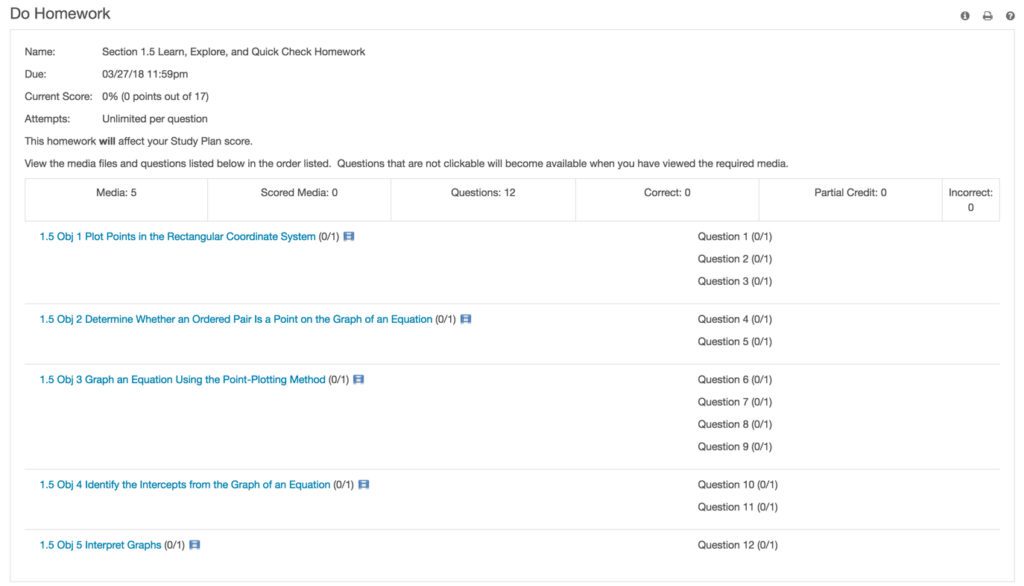Open 1.5 Obj 5 Interpret Graphs link
Viewport: 1024px width, 586px height.
pyautogui.click(x=100, y=545)
